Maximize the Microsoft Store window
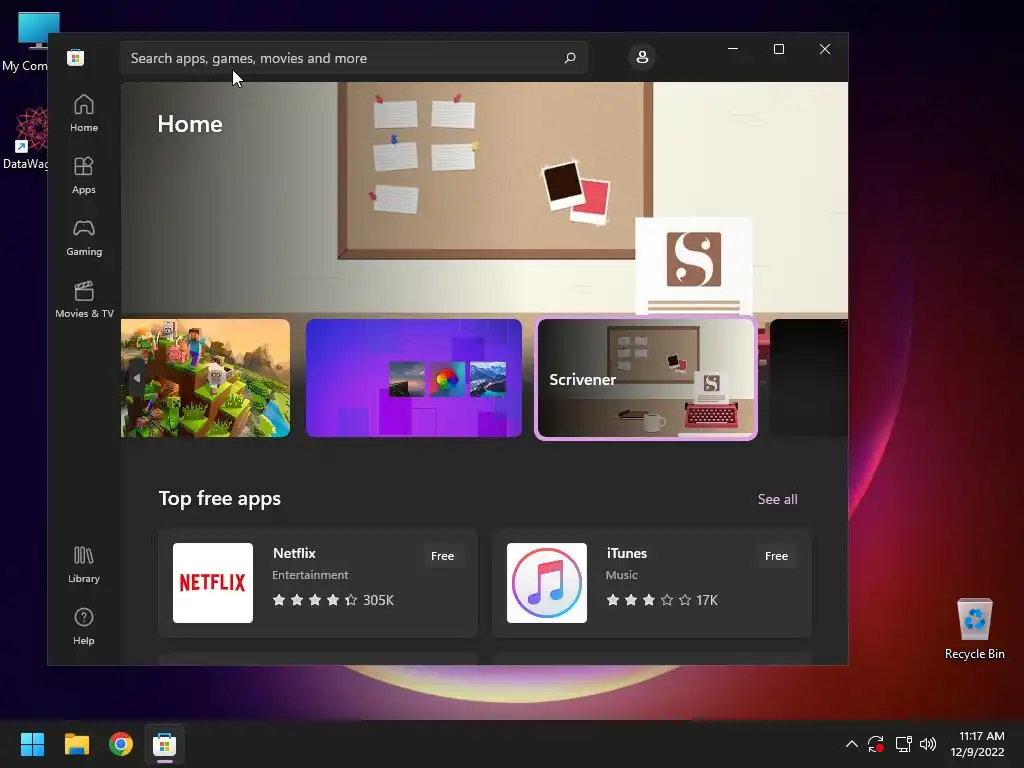Screen dimensions: 1024x768 point(778,49)
